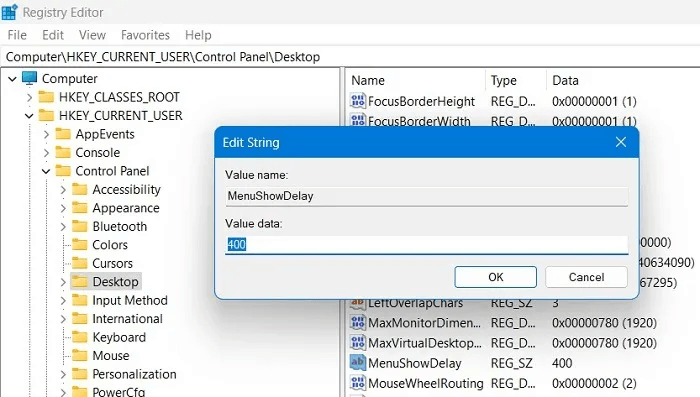Select the Colors key label
Image resolution: width=700 pixels, height=397 pixels.
[110, 245]
